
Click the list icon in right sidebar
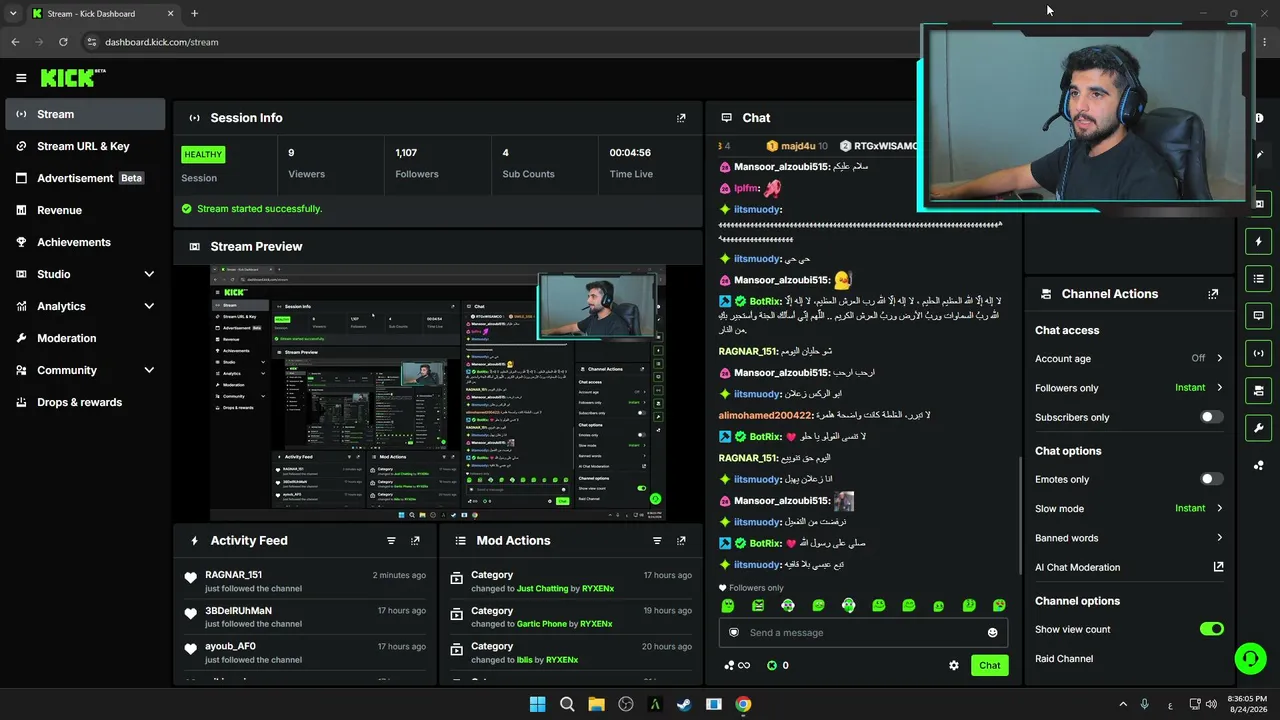[x=1259, y=278]
